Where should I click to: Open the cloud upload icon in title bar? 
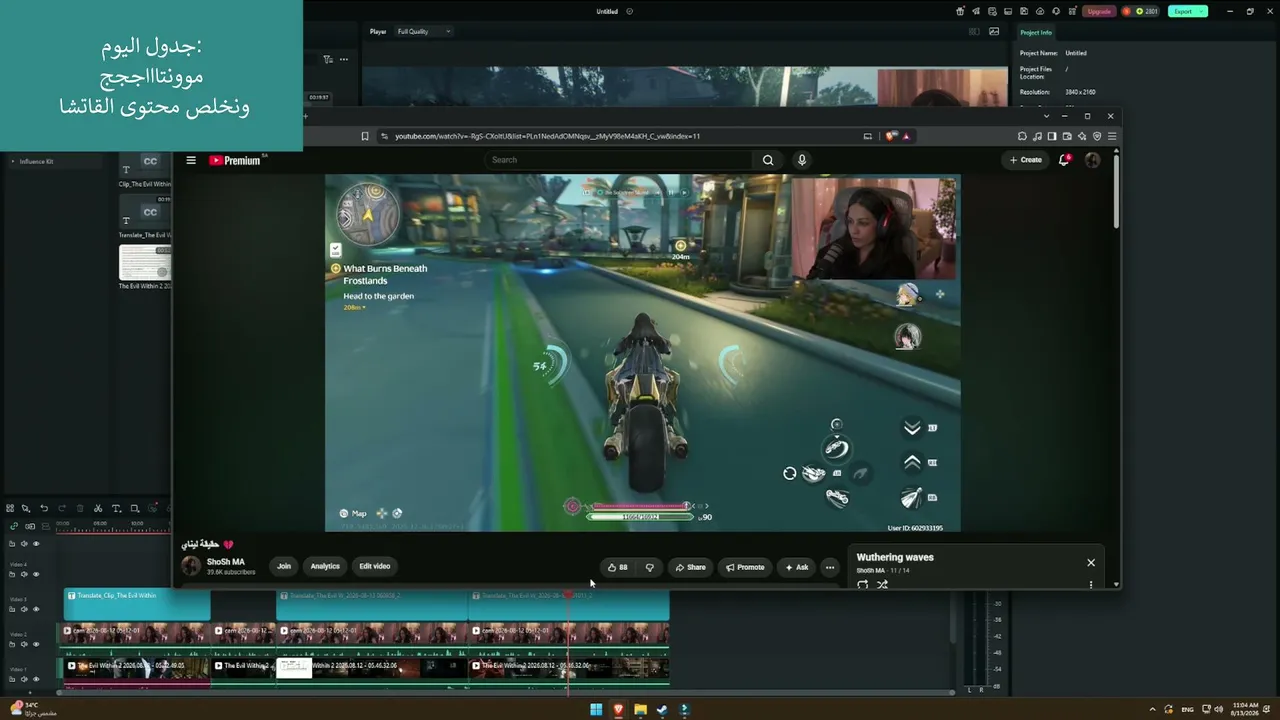(x=1040, y=11)
